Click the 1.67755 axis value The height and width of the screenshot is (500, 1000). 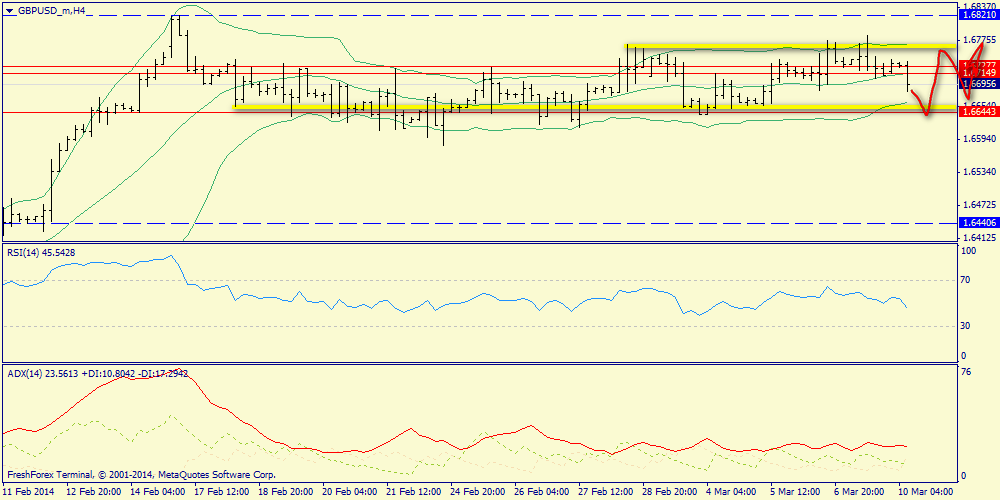tap(980, 39)
